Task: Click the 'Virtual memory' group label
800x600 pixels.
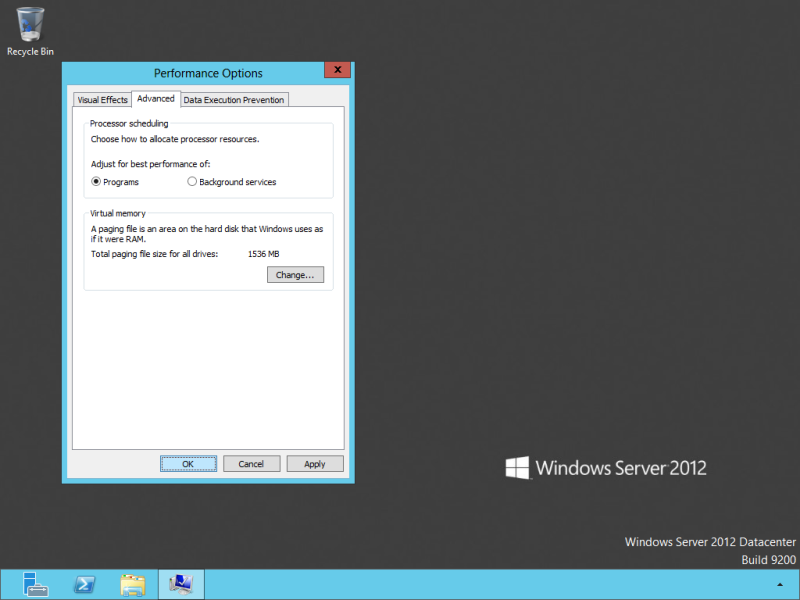Action: click(118, 213)
